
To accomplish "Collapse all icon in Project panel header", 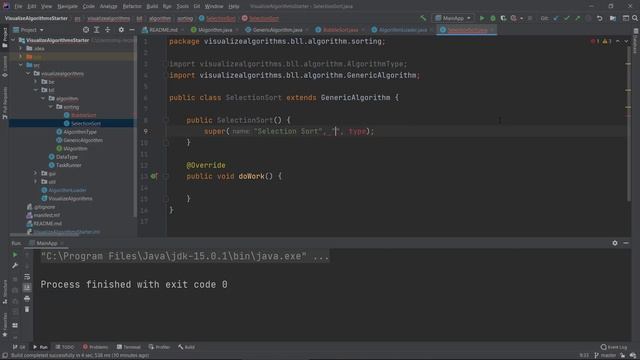I will [108, 30].
